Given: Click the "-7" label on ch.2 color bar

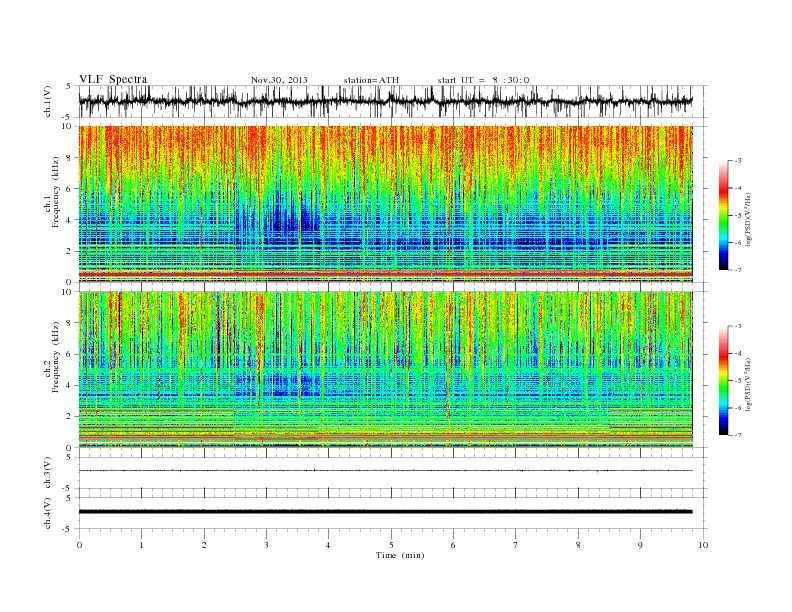Looking at the screenshot, I should coord(737,435).
